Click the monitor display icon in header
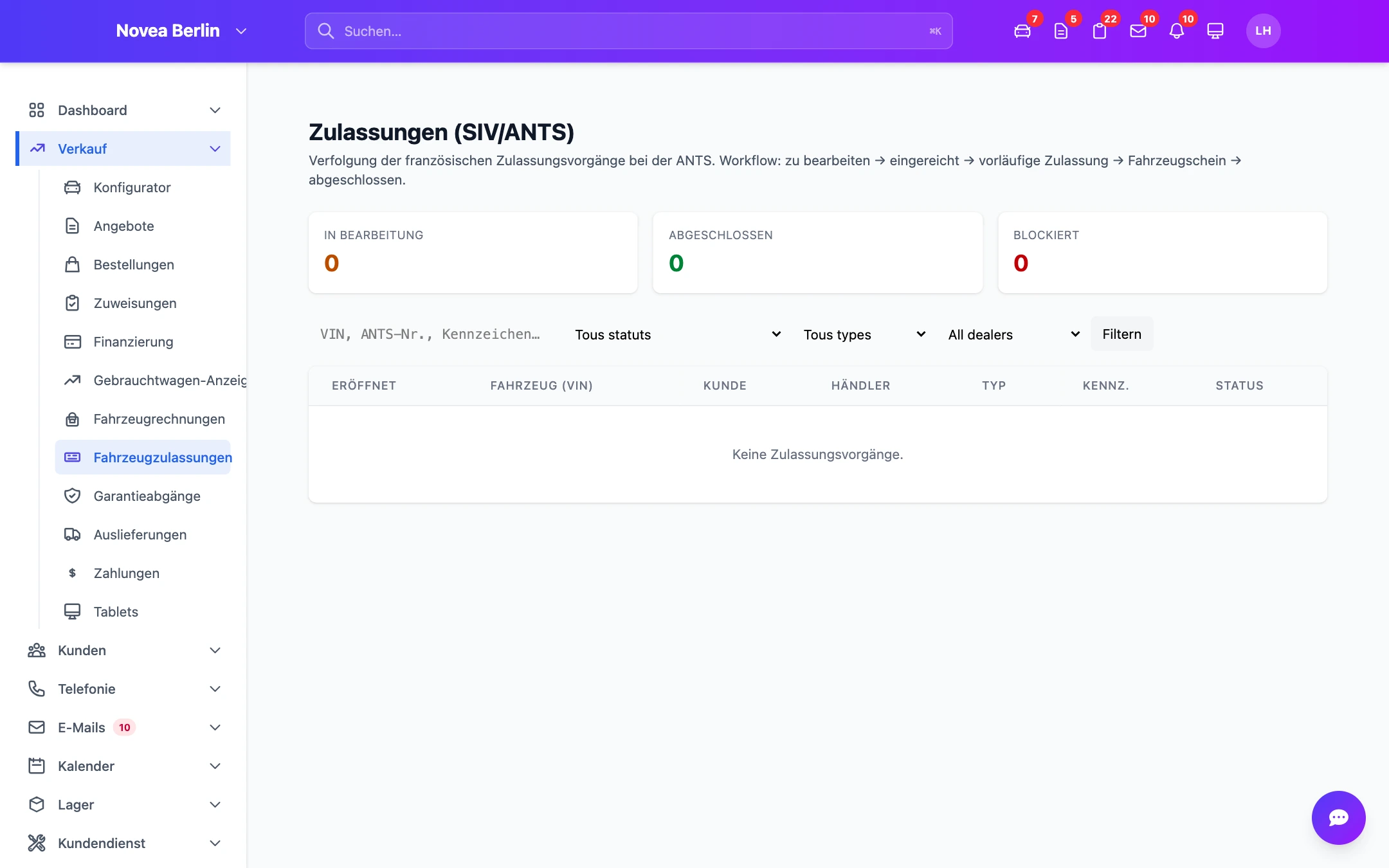 pos(1215,31)
